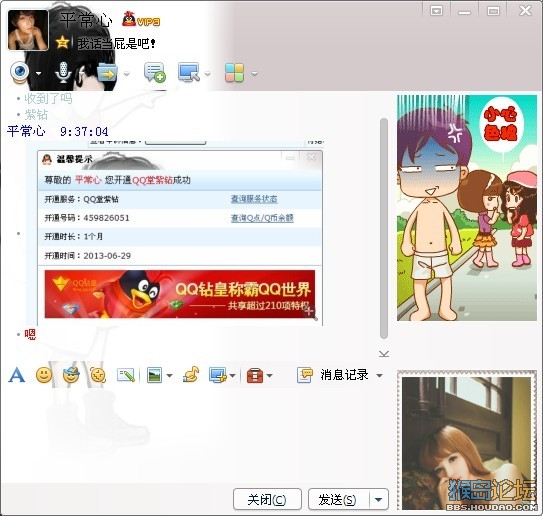Click the signature text 我话当屁是吧
The height and width of the screenshot is (516, 543).
(x=116, y=43)
